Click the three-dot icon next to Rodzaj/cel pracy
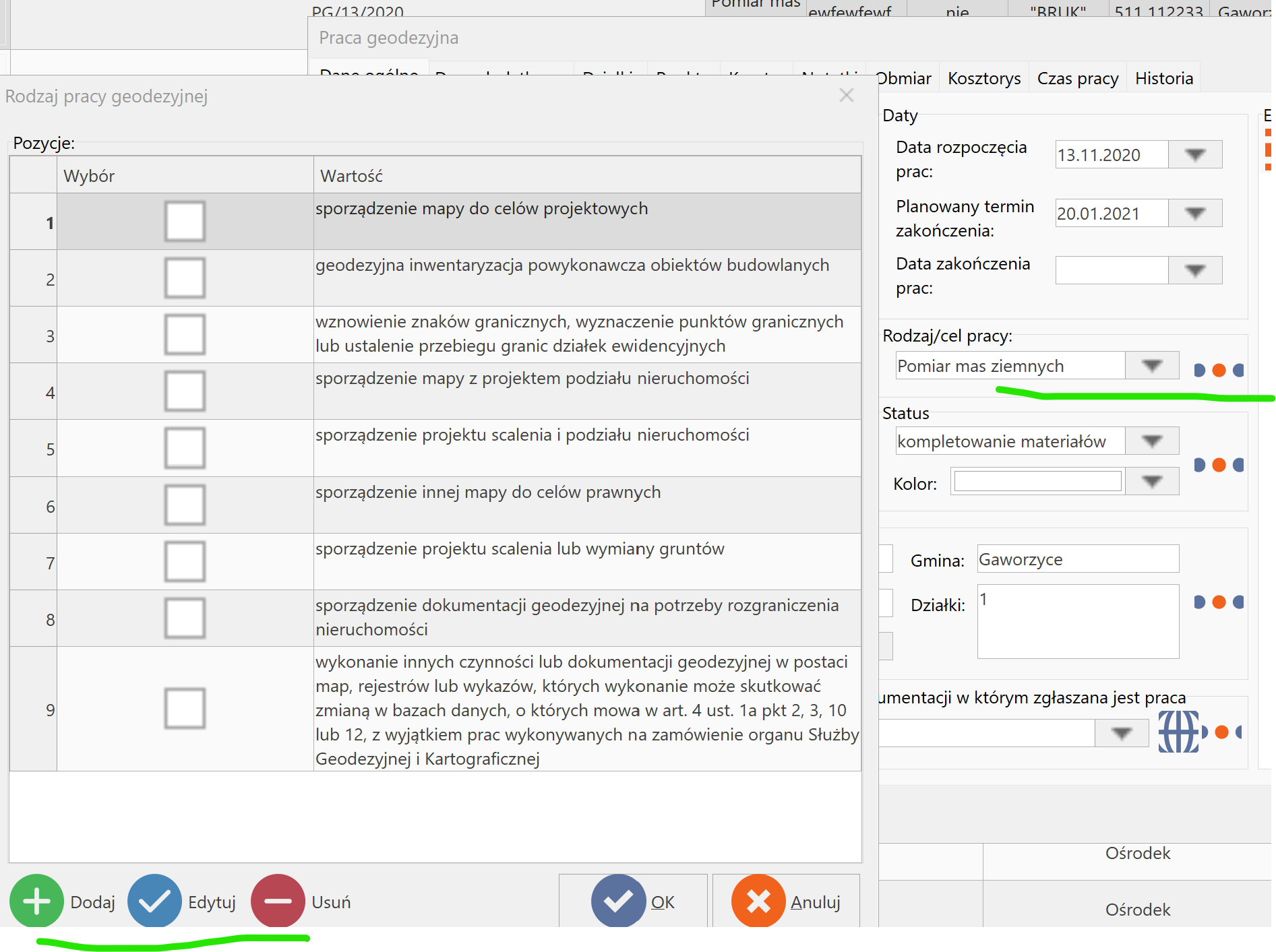 coord(1219,370)
